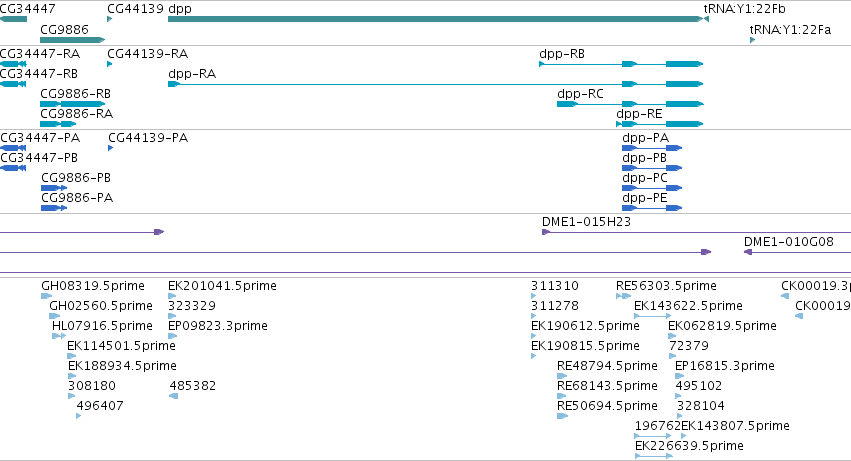This screenshot has width=851, height=461.
Task: Open the DME1-015H23 clone label
Action: (586, 222)
